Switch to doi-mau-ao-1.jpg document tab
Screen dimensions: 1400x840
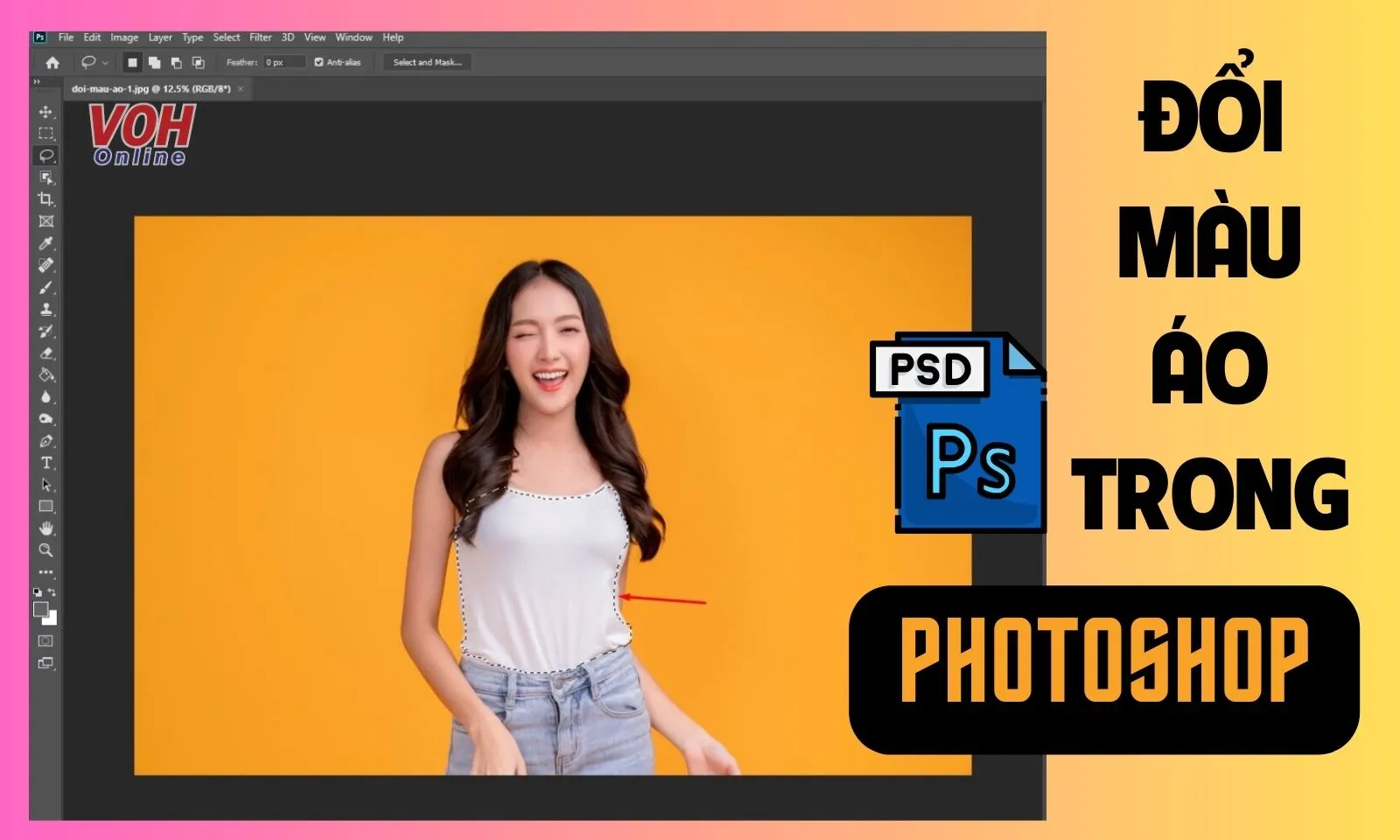(150, 89)
